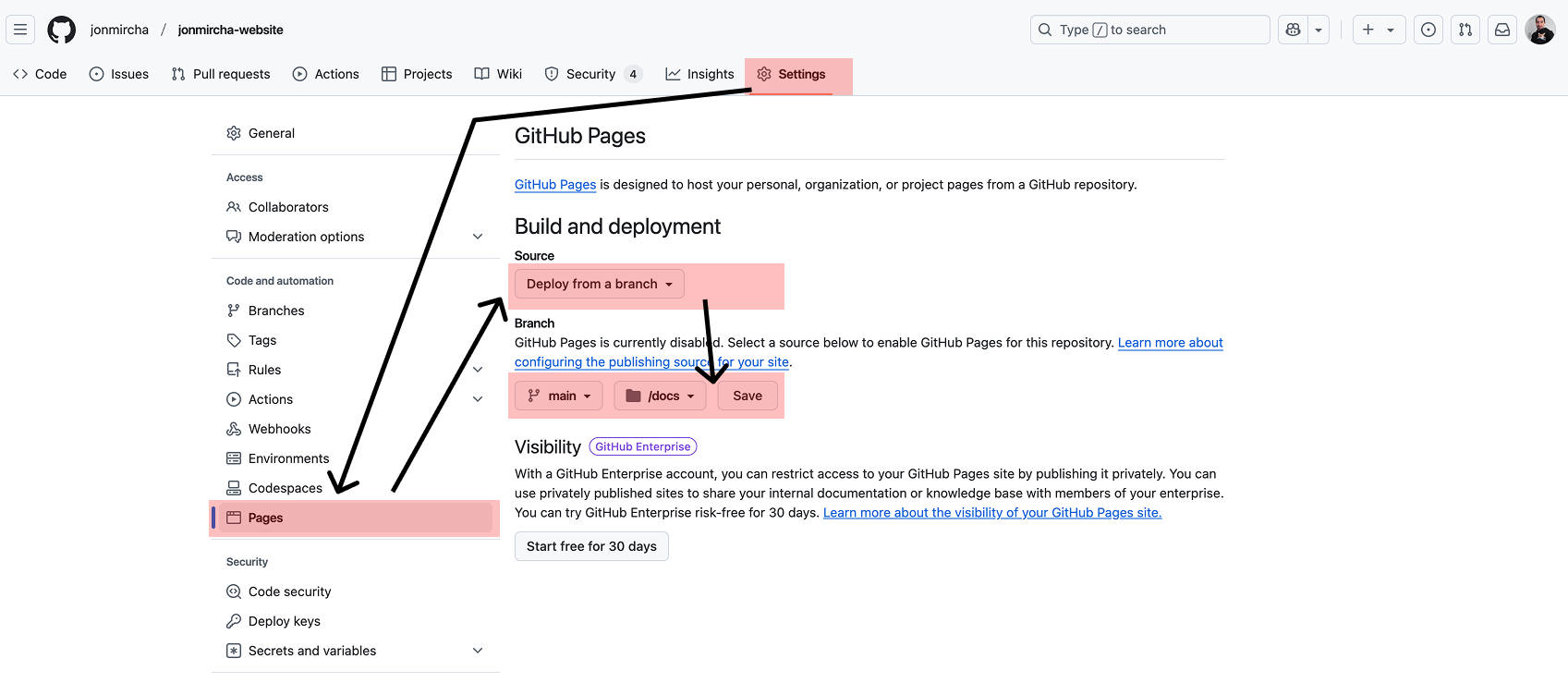Click the Deploy keys key icon
This screenshot has height=683, width=1568.
[x=234, y=621]
